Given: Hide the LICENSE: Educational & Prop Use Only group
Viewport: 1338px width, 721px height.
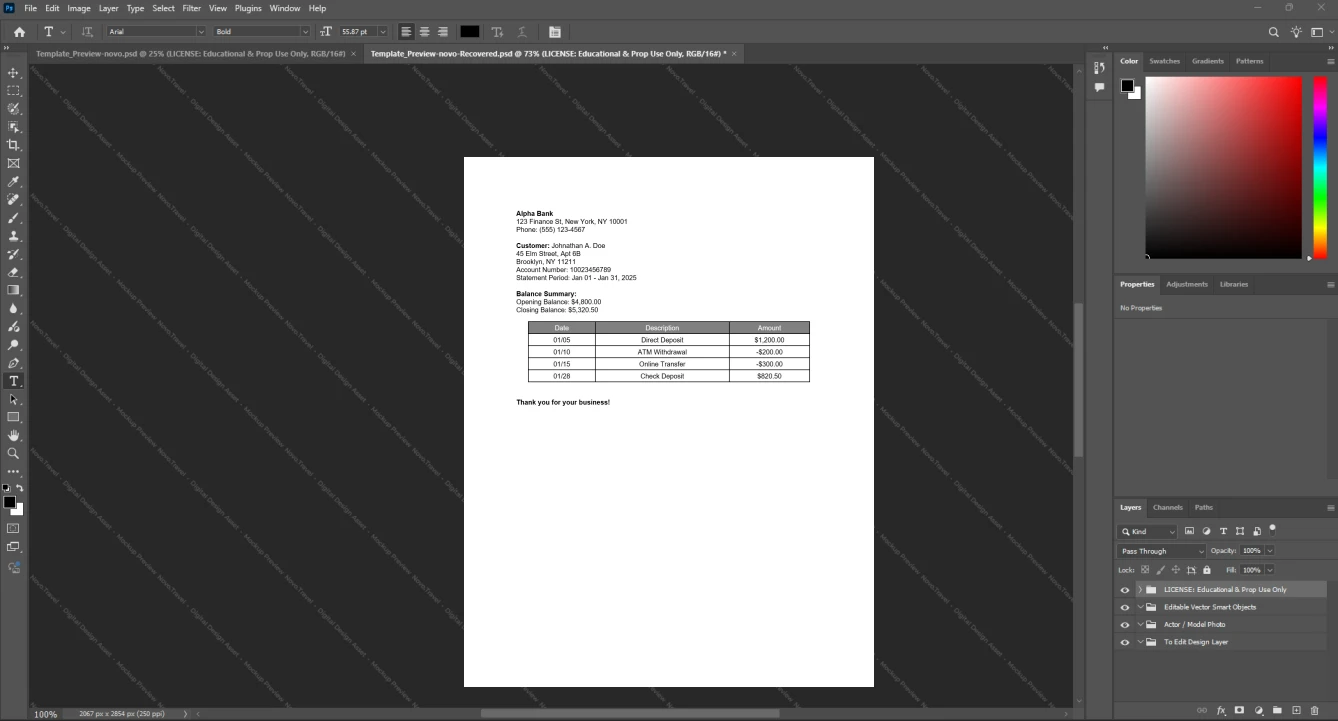Looking at the screenshot, I should [x=1125, y=590].
